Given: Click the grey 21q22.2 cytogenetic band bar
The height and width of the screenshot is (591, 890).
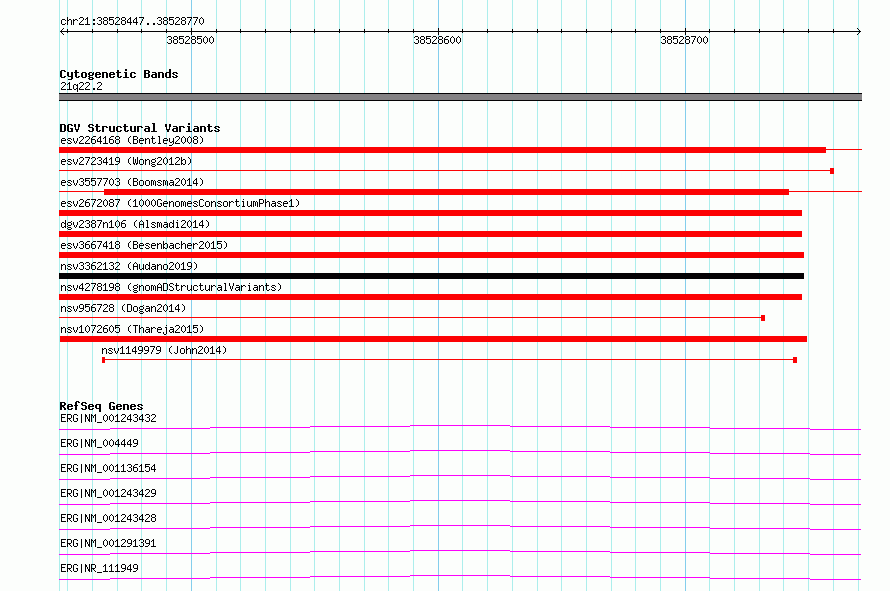Looking at the screenshot, I should click(460, 97).
